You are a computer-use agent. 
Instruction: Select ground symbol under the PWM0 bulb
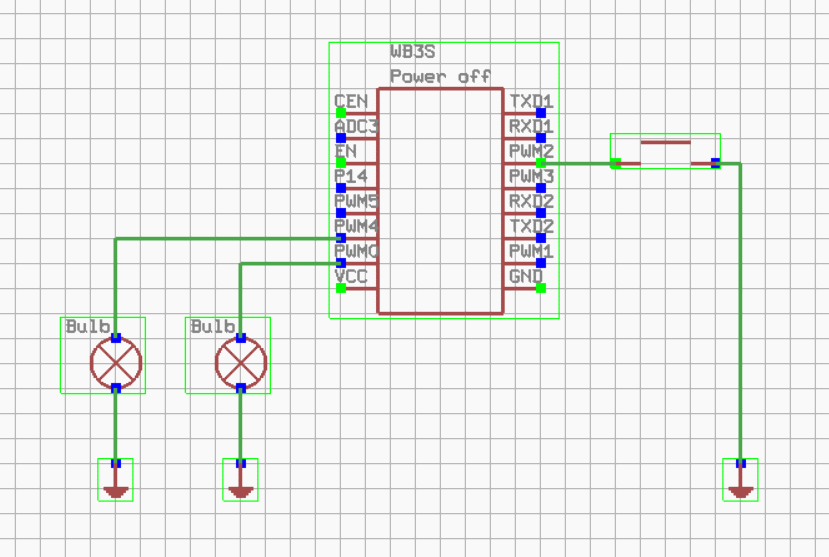tap(241, 480)
